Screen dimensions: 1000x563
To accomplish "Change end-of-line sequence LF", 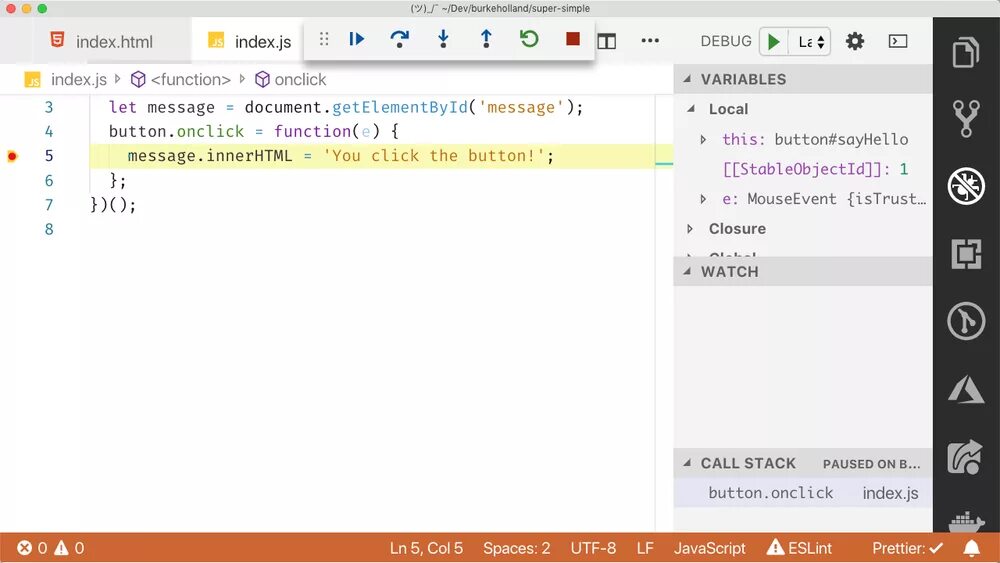I will [x=645, y=548].
